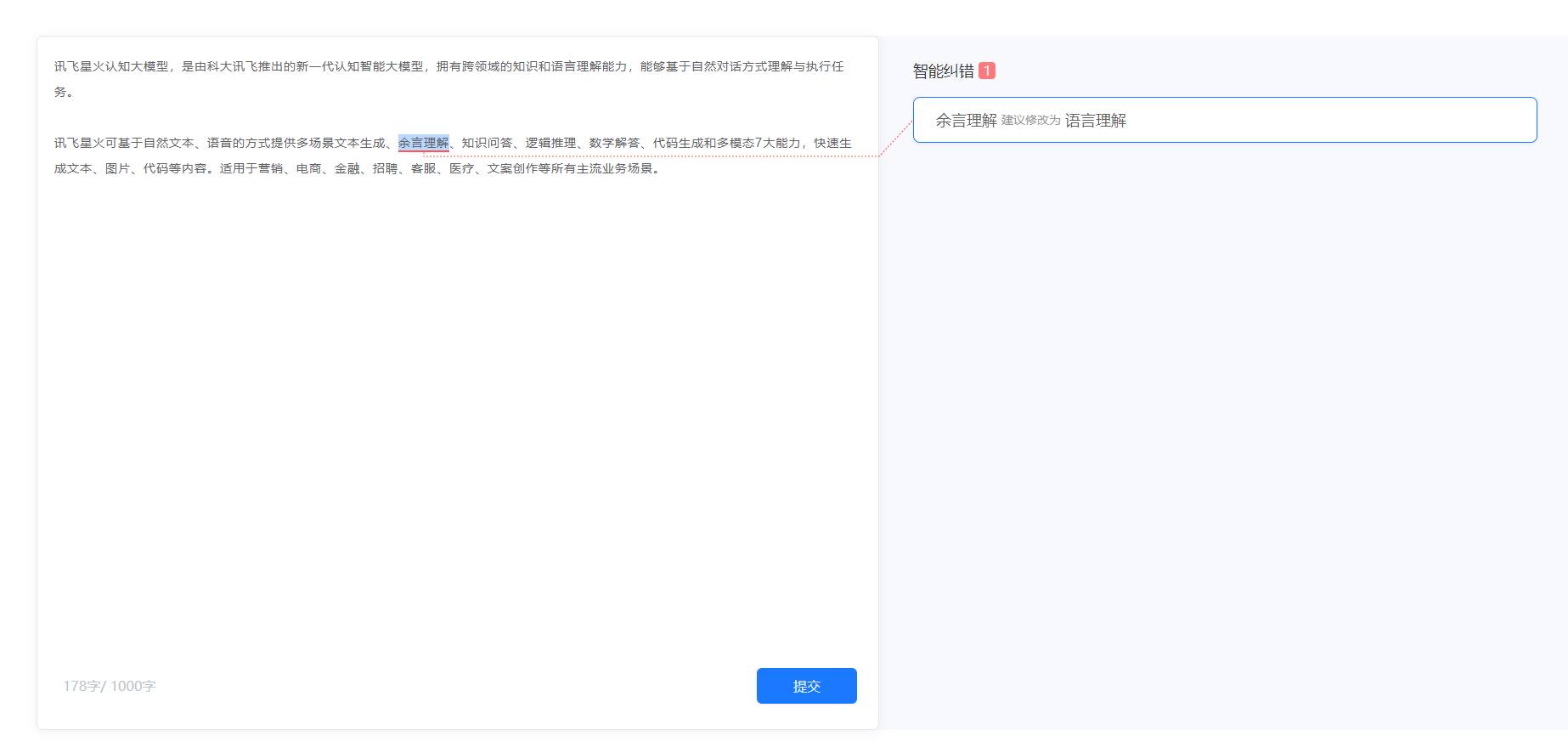Click the suggested replacement 语言理解
Image resolution: width=1568 pixels, height=753 pixels.
click(1096, 121)
